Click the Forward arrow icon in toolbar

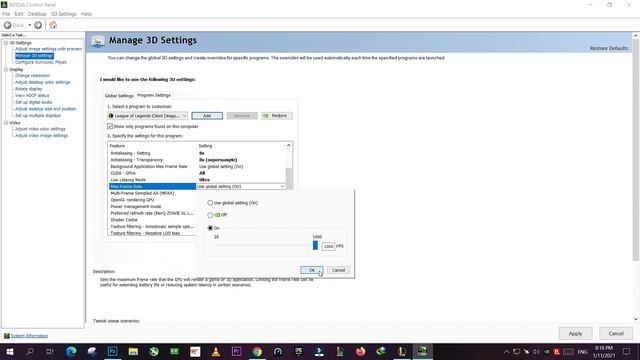tap(38, 25)
